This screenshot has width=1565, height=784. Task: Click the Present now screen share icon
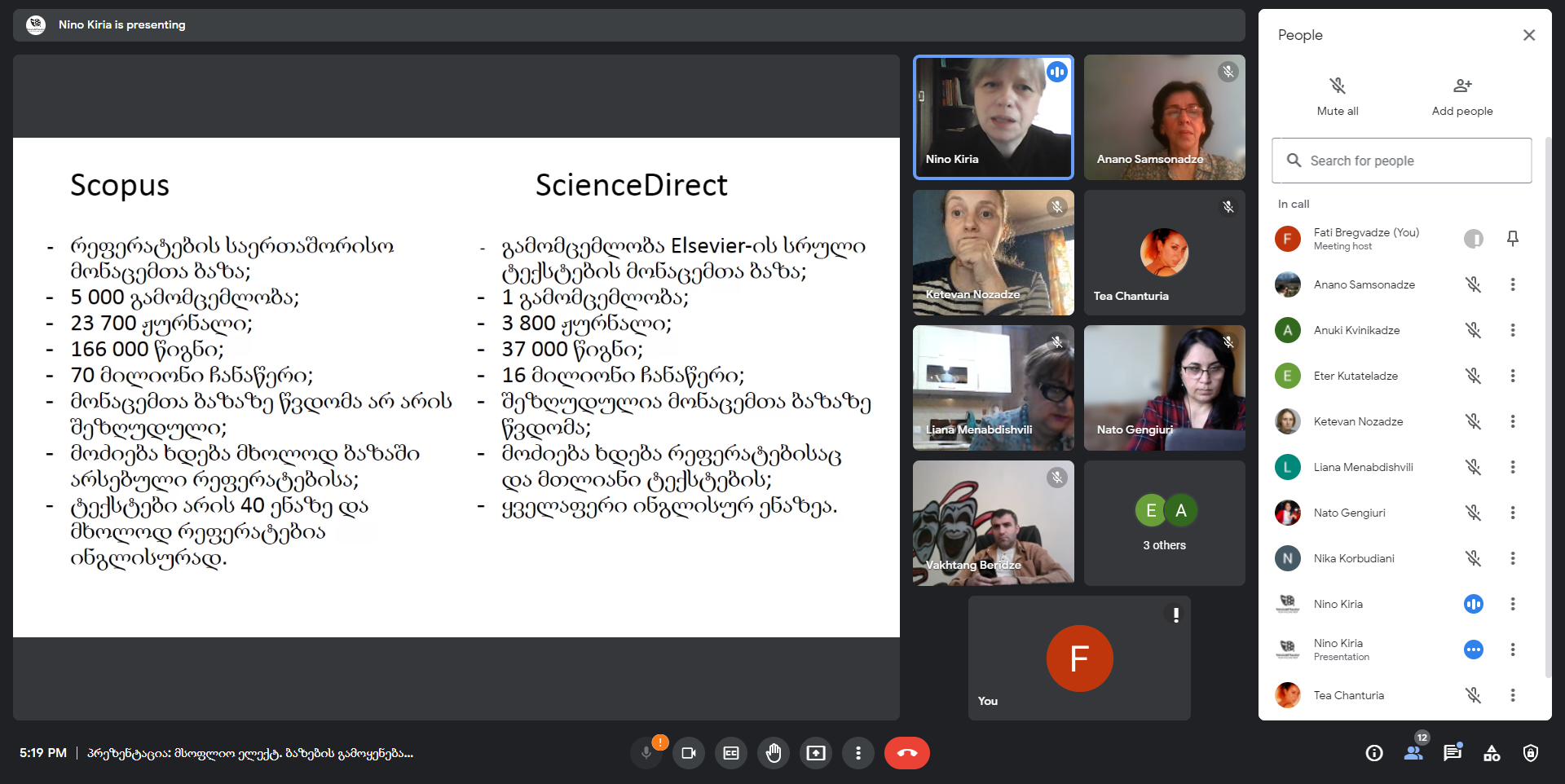click(816, 753)
